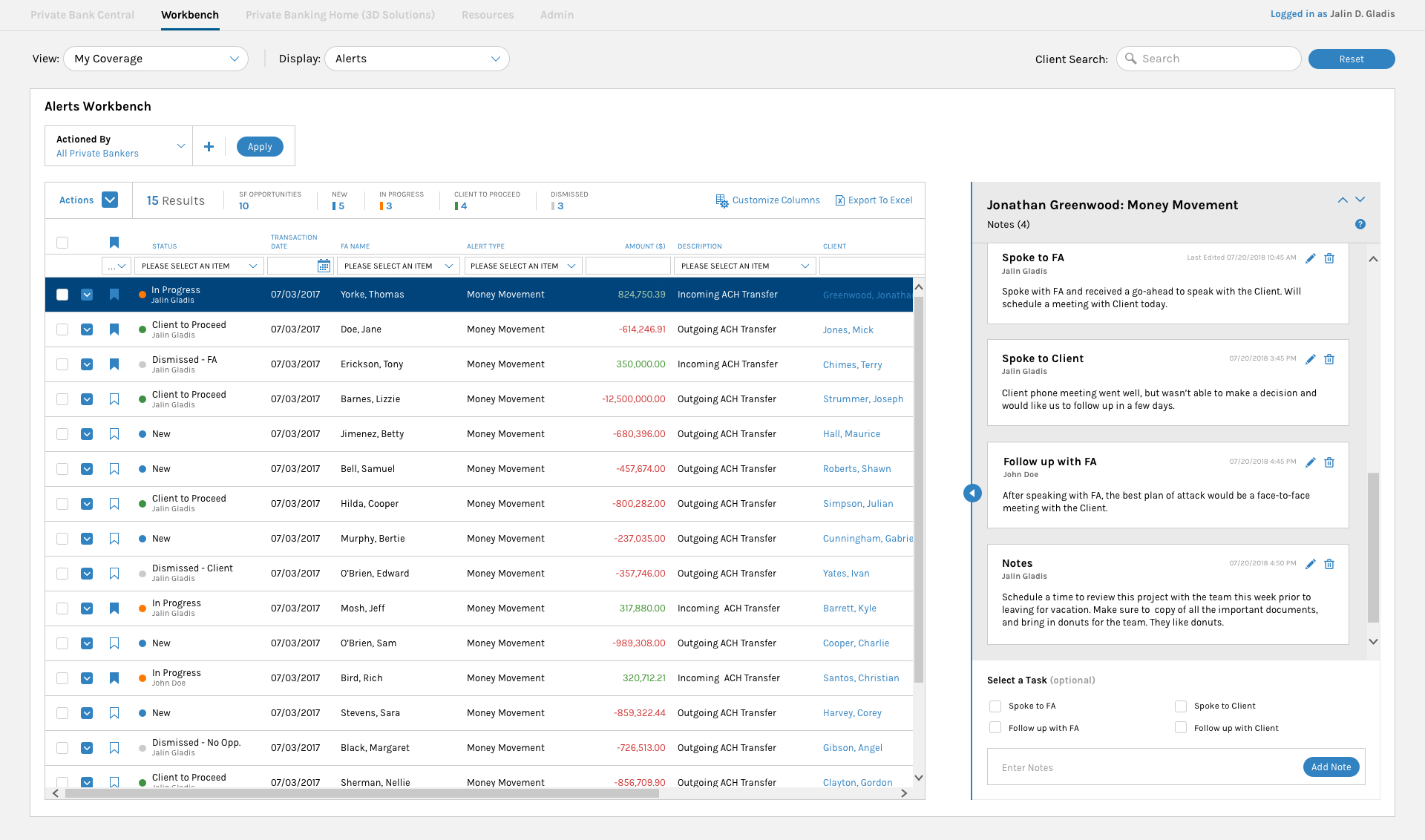The width and height of the screenshot is (1425, 840).
Task: Click the Export To Excel icon
Action: (x=839, y=200)
